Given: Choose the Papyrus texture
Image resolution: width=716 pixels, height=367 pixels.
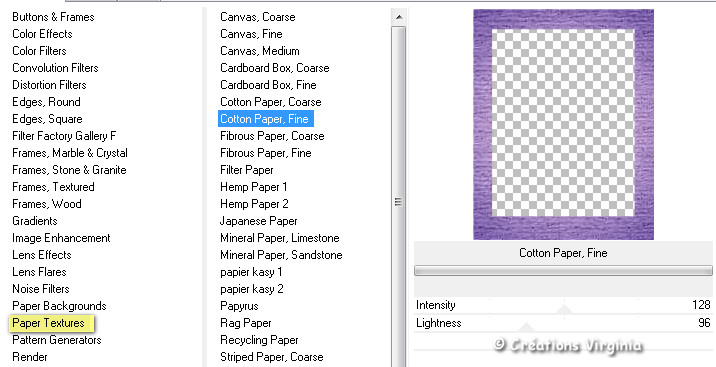Looking at the screenshot, I should pyautogui.click(x=239, y=306).
